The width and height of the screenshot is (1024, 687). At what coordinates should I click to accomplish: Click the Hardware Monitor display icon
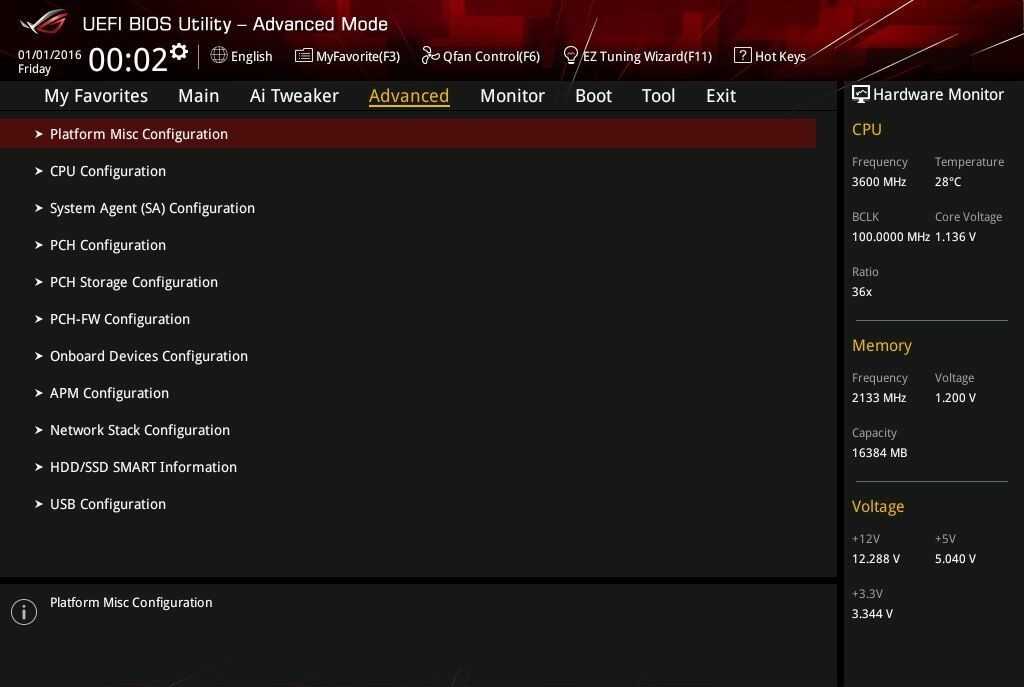point(860,94)
